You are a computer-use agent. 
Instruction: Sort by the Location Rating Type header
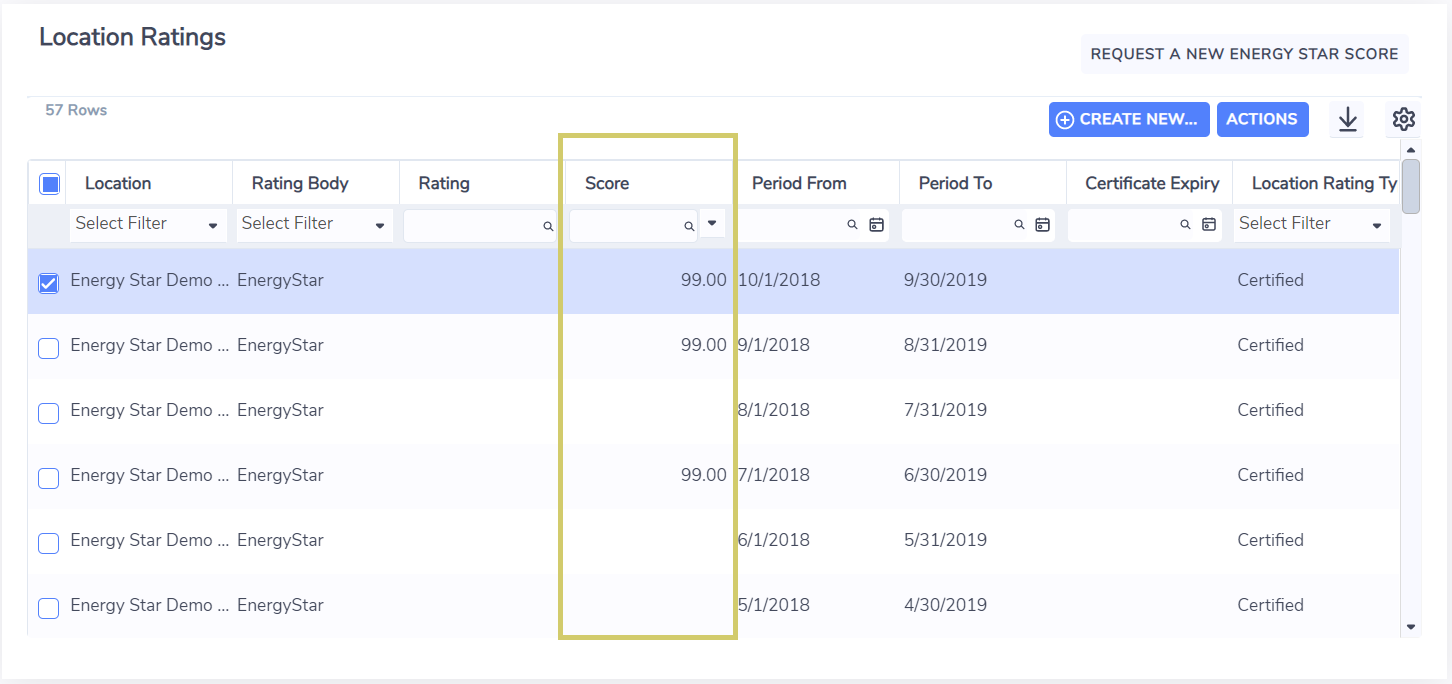click(x=1324, y=183)
